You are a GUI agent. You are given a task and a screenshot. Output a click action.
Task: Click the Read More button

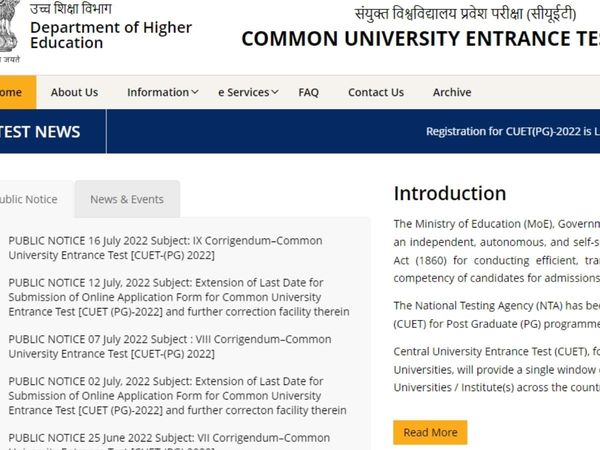coord(430,432)
